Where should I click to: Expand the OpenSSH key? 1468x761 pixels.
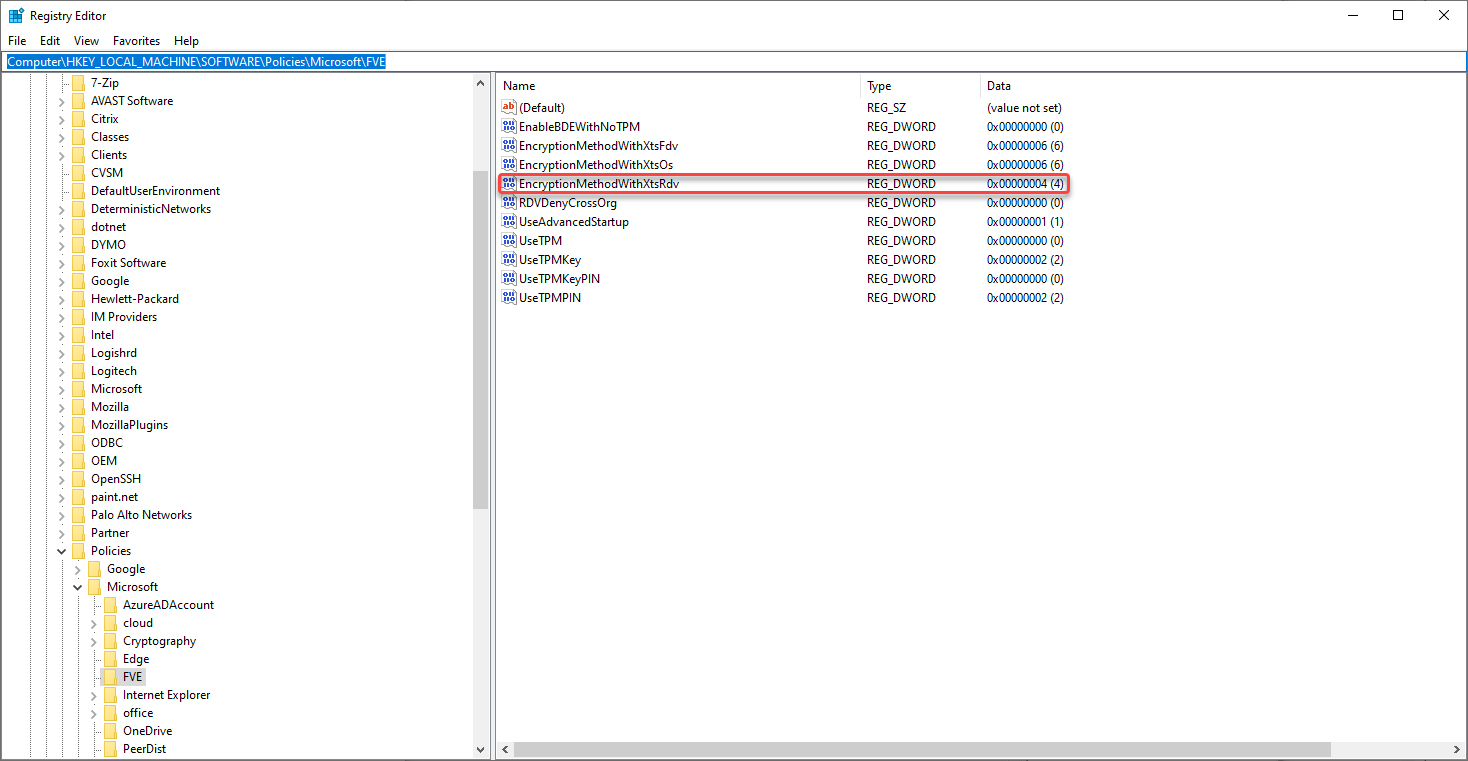(x=62, y=479)
